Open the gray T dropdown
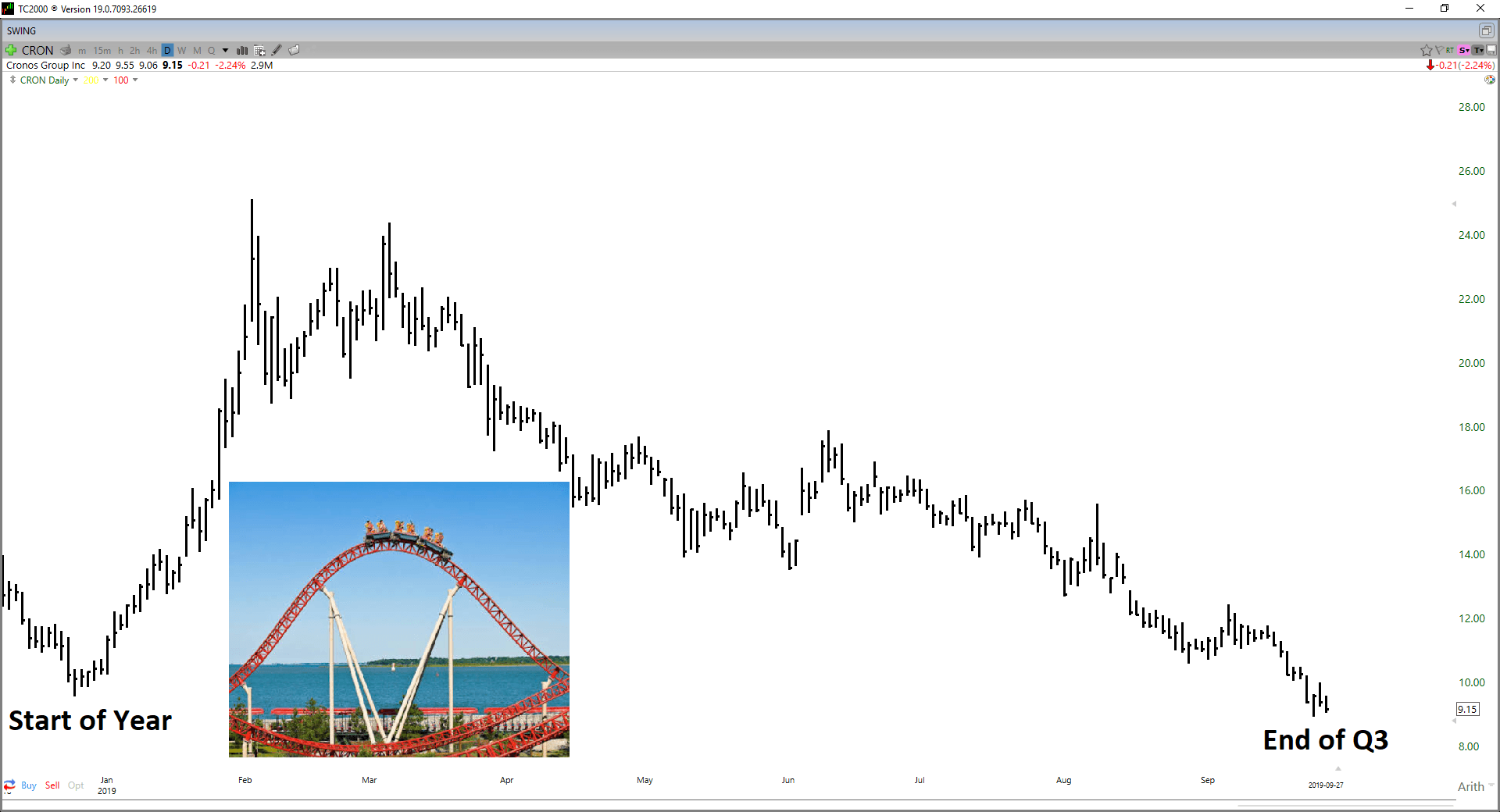This screenshot has height=812, width=1500. point(1478,50)
